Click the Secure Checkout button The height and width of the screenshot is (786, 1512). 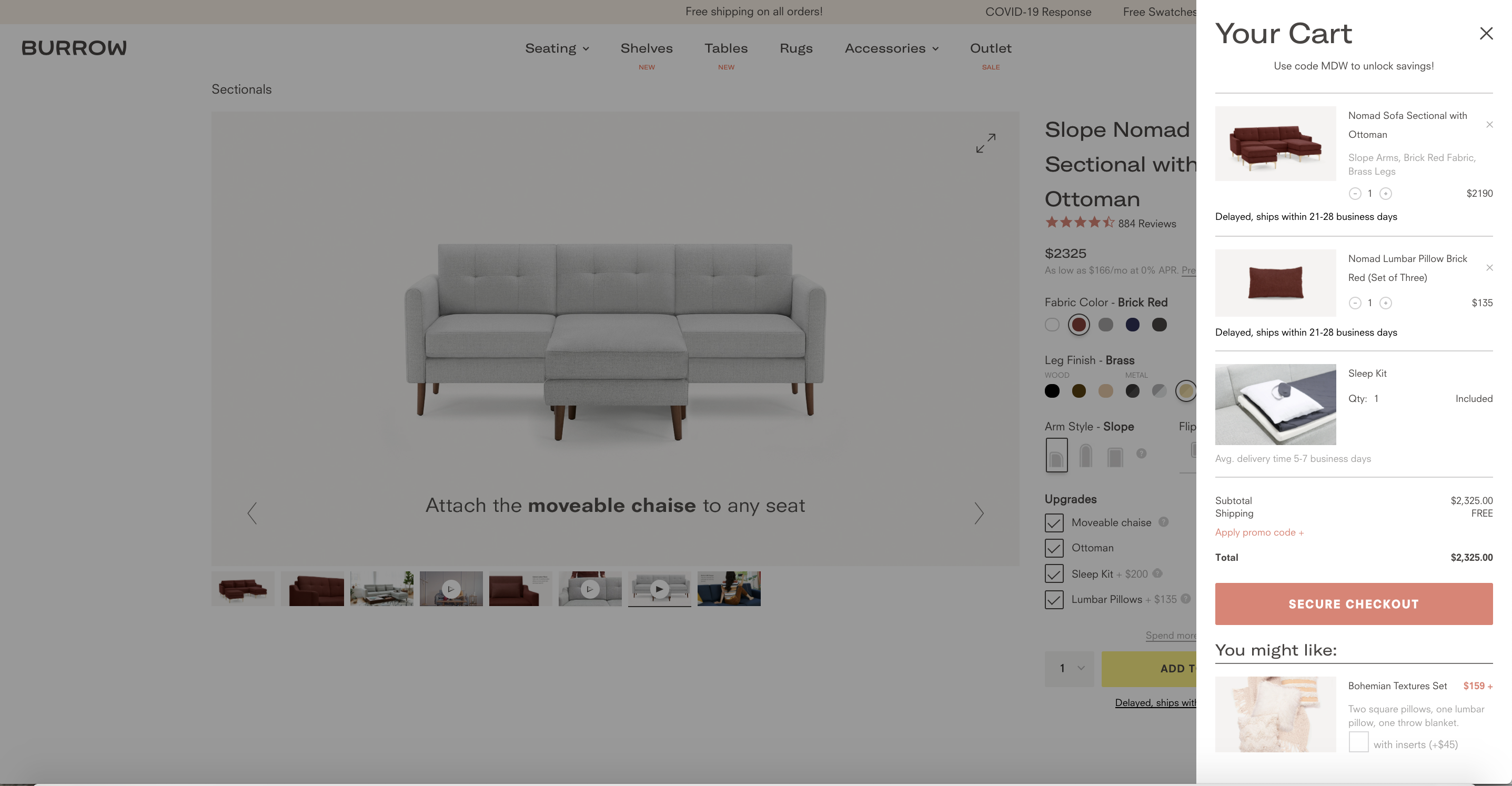point(1354,603)
